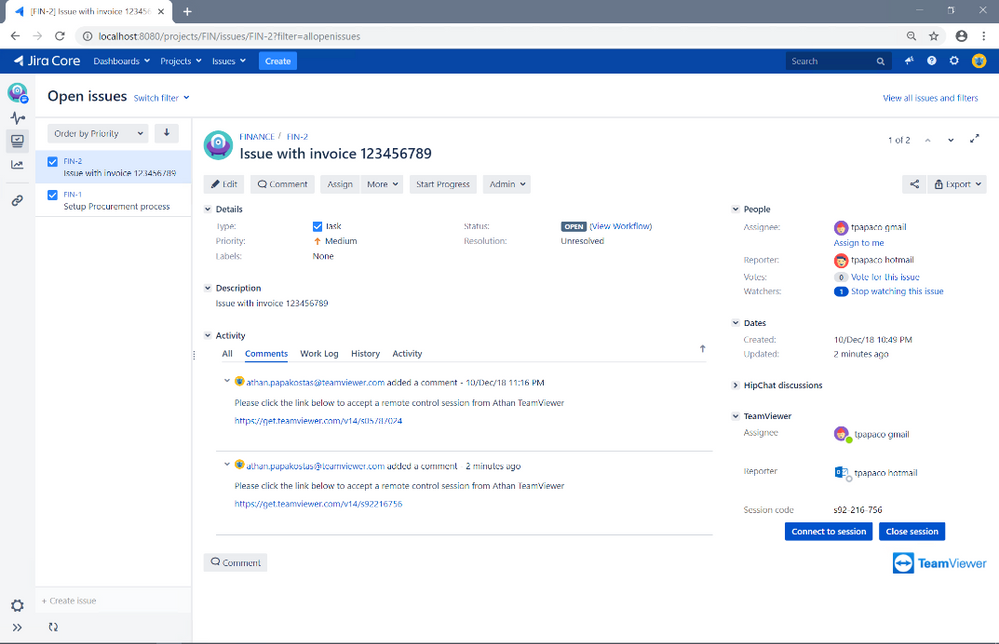Viewport: 999px width, 644px height.
Task: Bookmark this page with star icon
Action: point(933,36)
